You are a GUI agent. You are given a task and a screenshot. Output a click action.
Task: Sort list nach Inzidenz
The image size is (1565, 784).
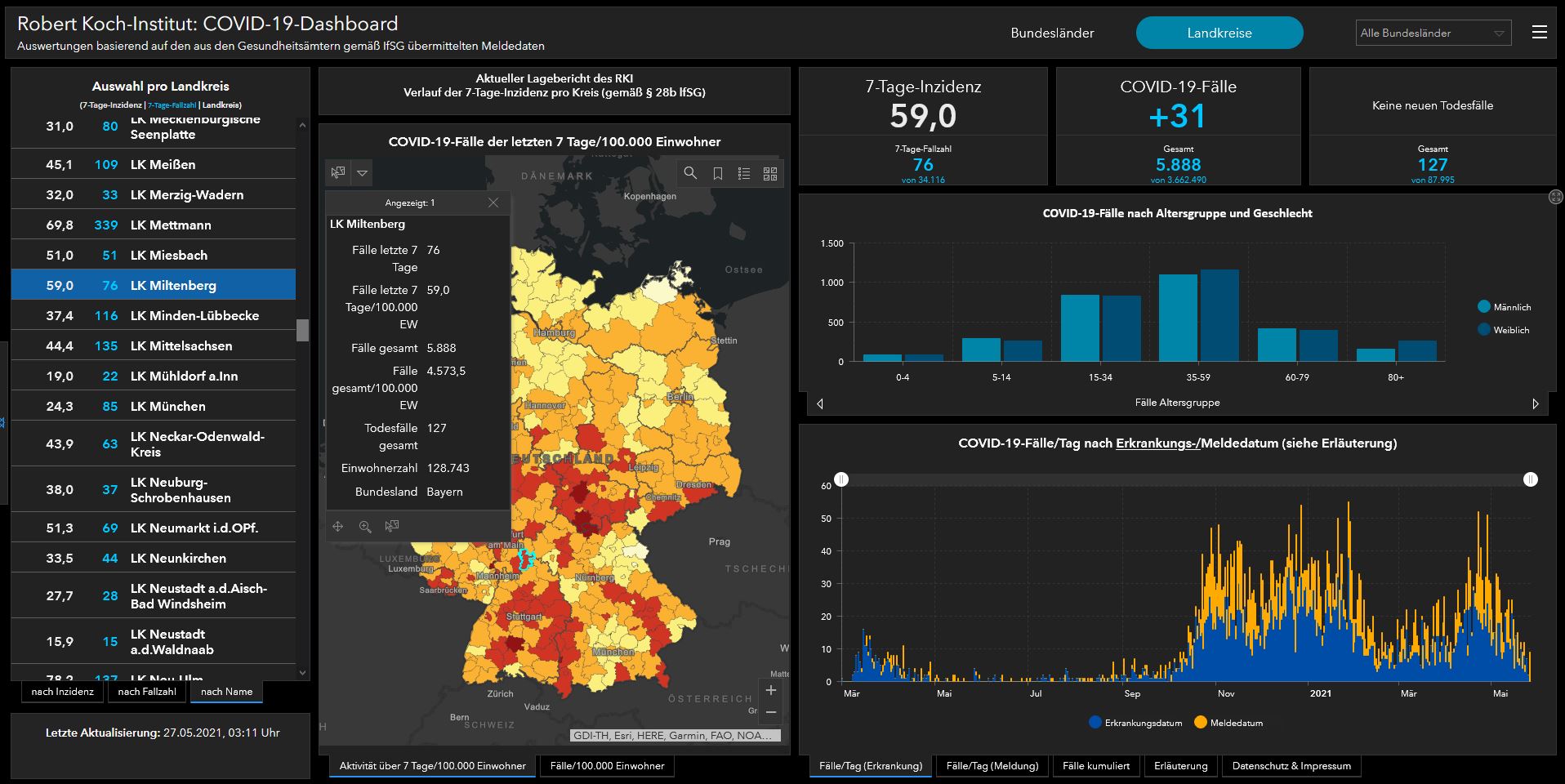(63, 692)
